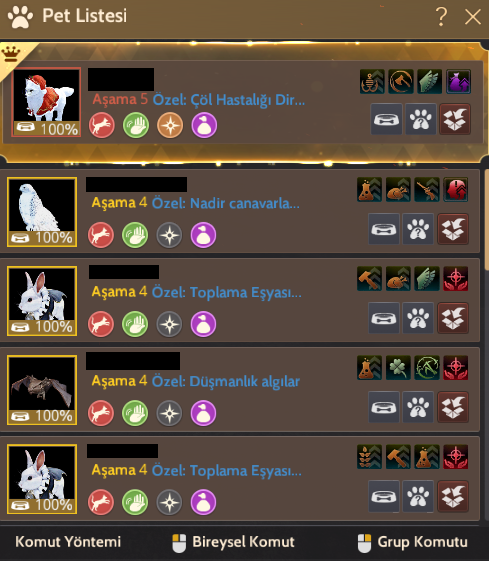Image resolution: width=489 pixels, height=561 pixels.
Task: Toggle red follow command on last rabbit pet
Action: tap(101, 502)
